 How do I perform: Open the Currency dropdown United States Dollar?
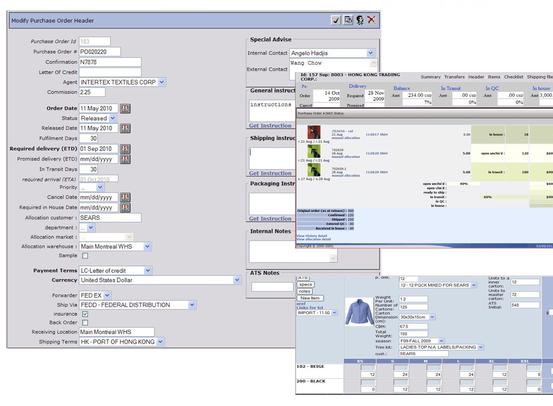(x=237, y=280)
